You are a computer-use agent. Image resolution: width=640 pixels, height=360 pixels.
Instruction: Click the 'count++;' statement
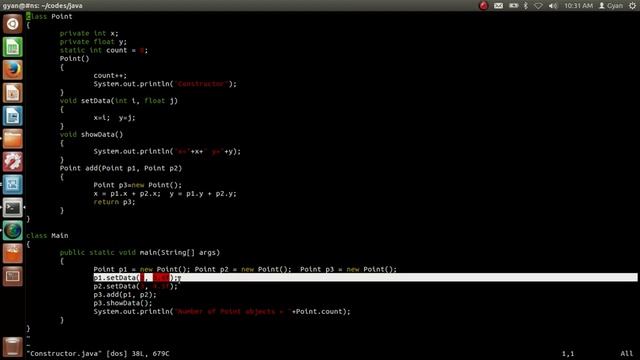(x=110, y=76)
